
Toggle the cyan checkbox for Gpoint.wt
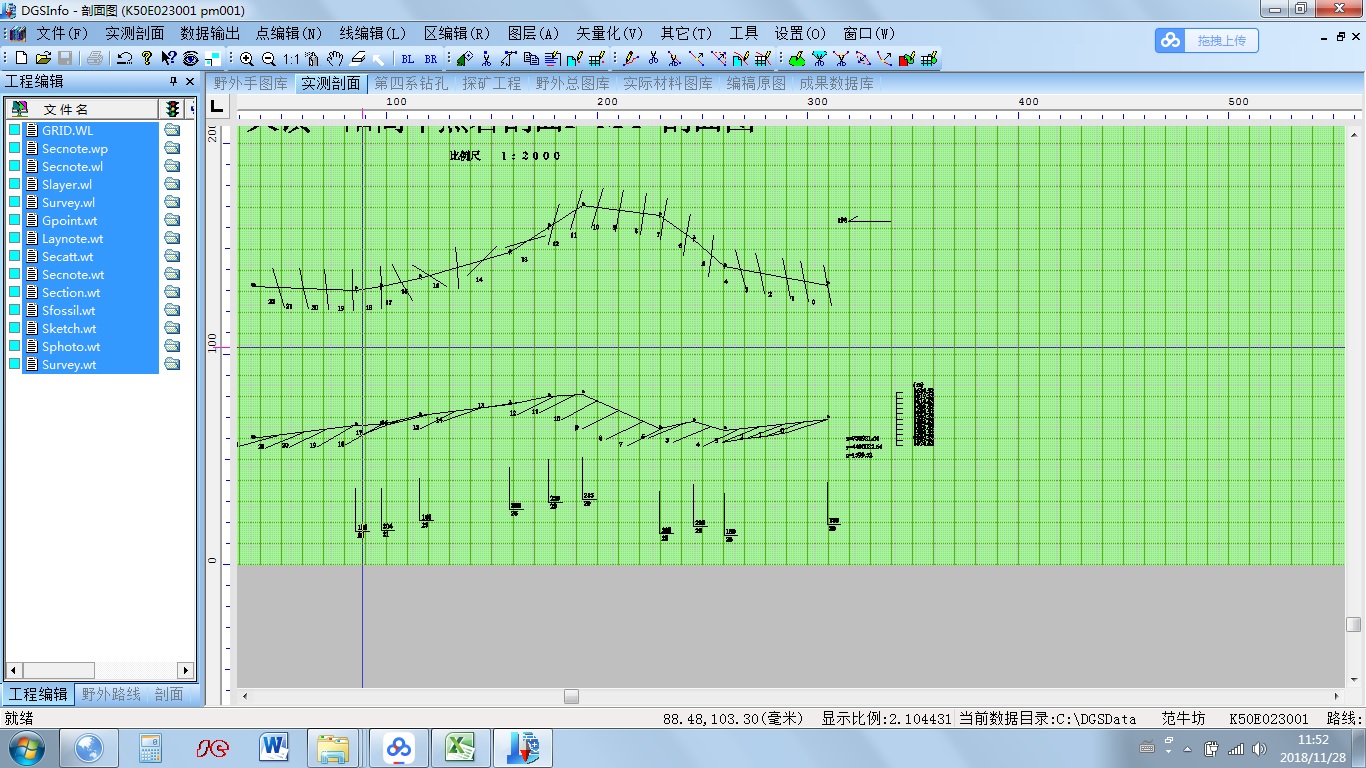pos(15,220)
